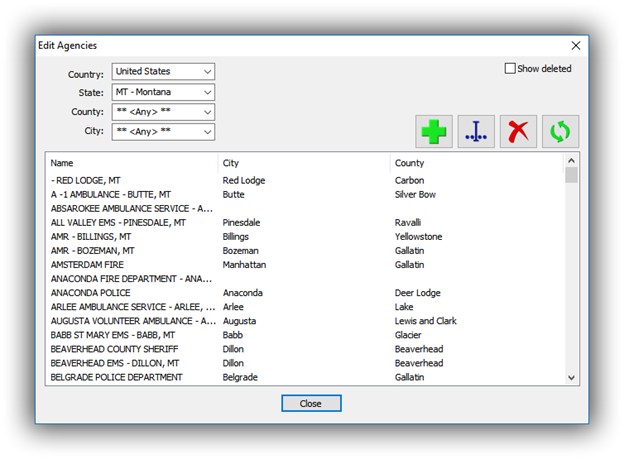The image size is (624, 459).
Task: Click the green plus Add agency button
Action: tap(434, 132)
